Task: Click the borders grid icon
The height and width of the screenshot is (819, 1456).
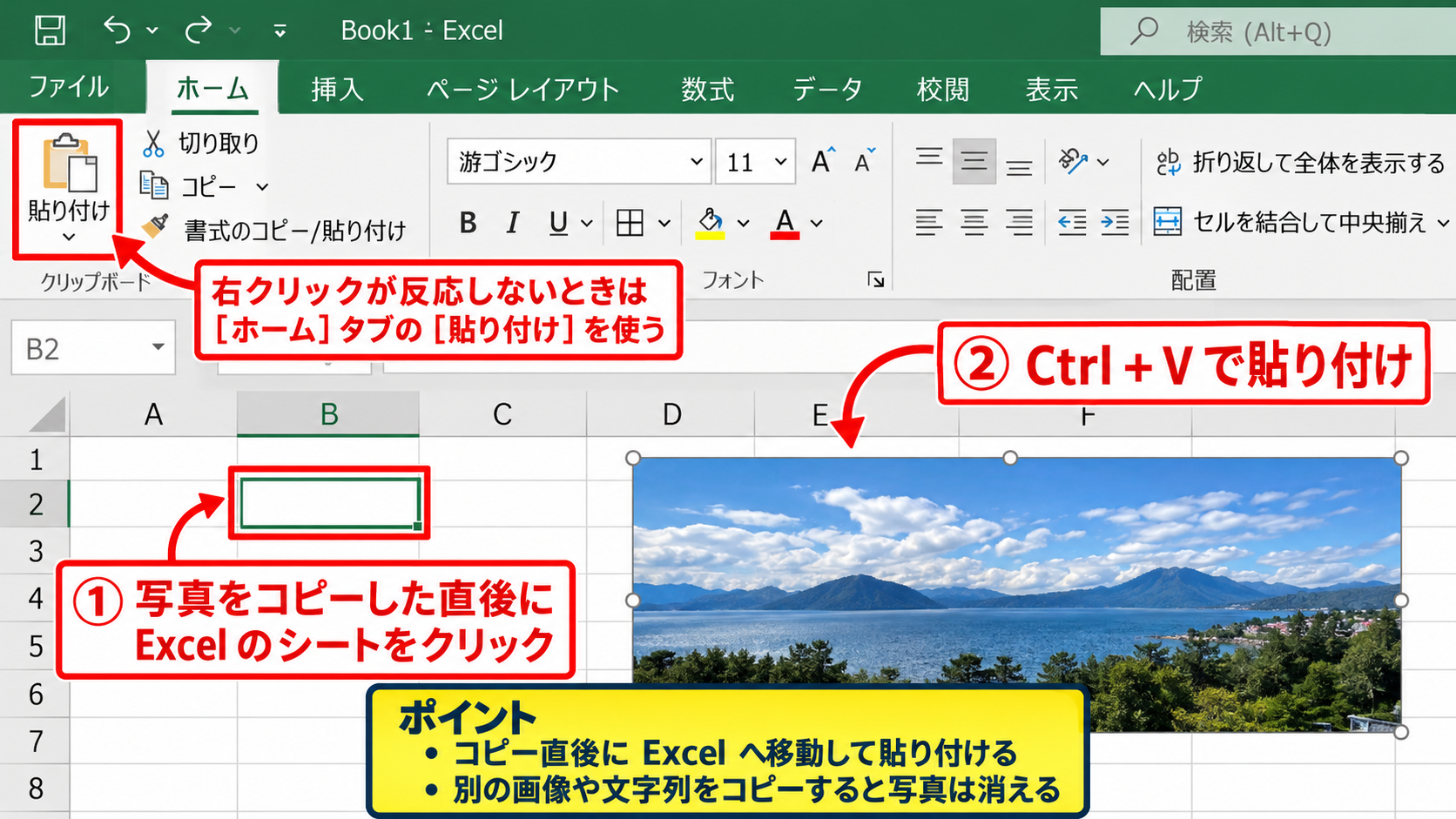Action: coord(630,224)
